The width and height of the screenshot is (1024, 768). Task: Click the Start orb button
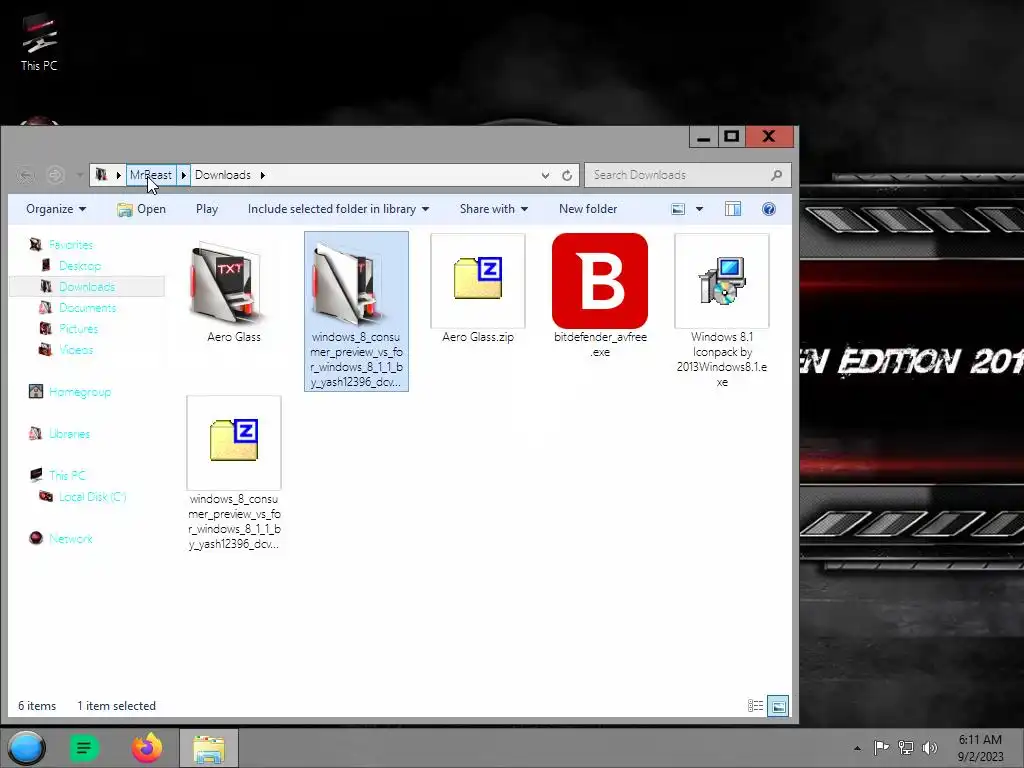[x=27, y=748]
